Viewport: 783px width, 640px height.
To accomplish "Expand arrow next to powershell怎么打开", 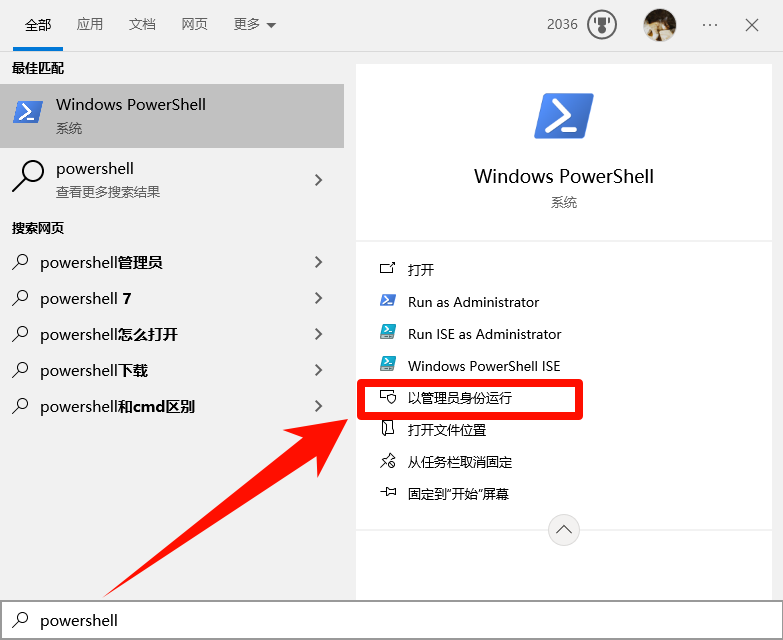I will [319, 334].
